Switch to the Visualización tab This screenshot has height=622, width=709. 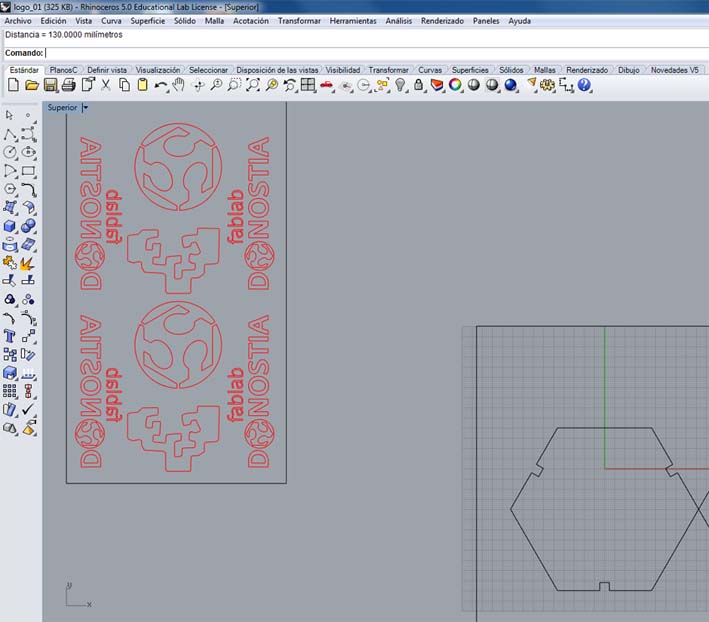pos(158,70)
